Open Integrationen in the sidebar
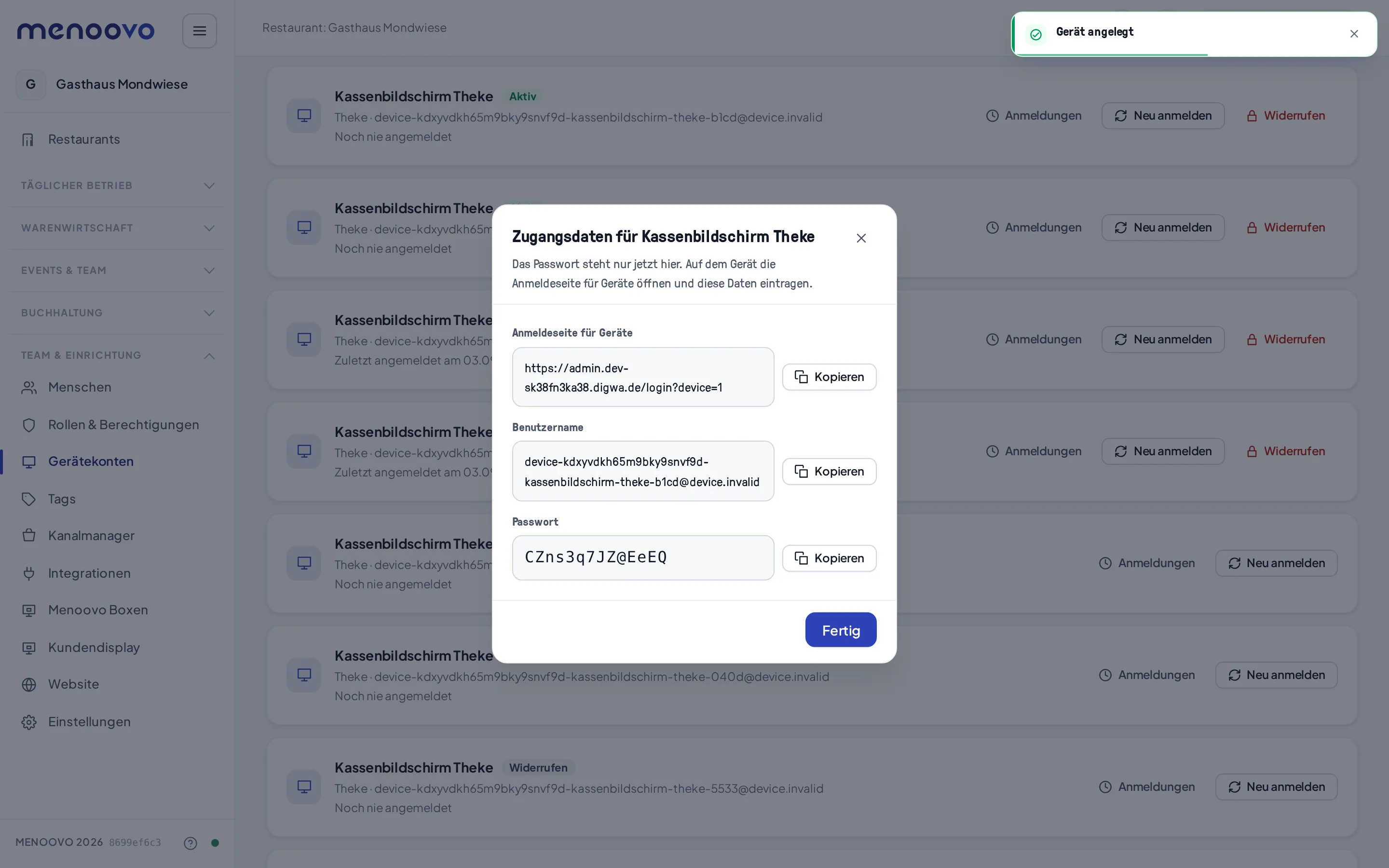 [x=118, y=573]
